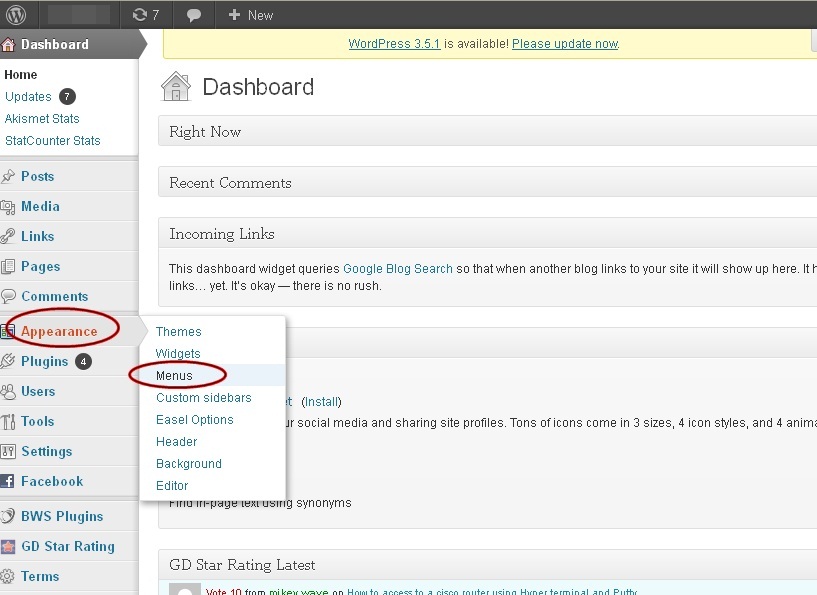Click the Media icon in sidebar
Image resolution: width=817 pixels, height=595 pixels.
8,207
